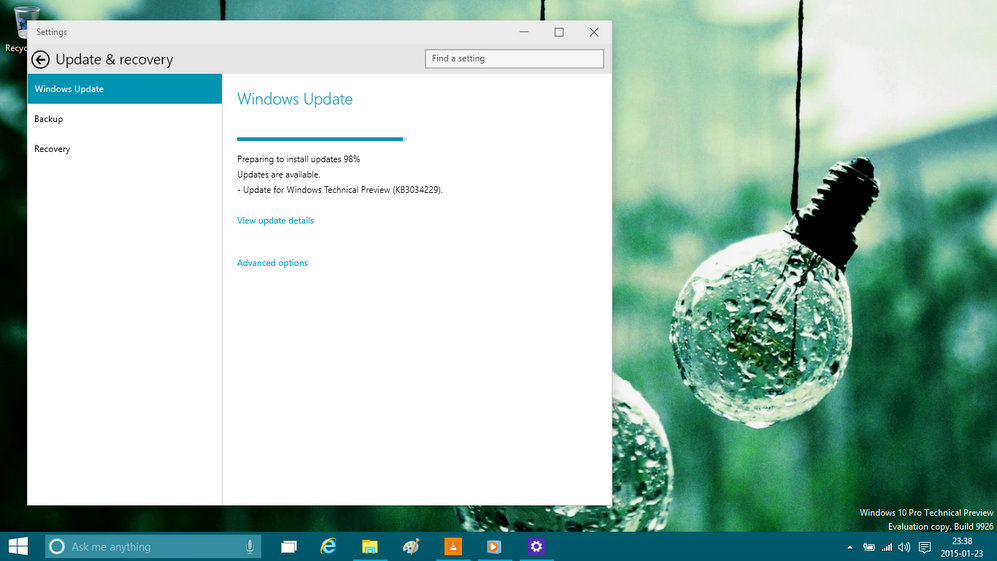
Task: Launch Internet Explorer from the taskbar
Action: click(x=328, y=547)
